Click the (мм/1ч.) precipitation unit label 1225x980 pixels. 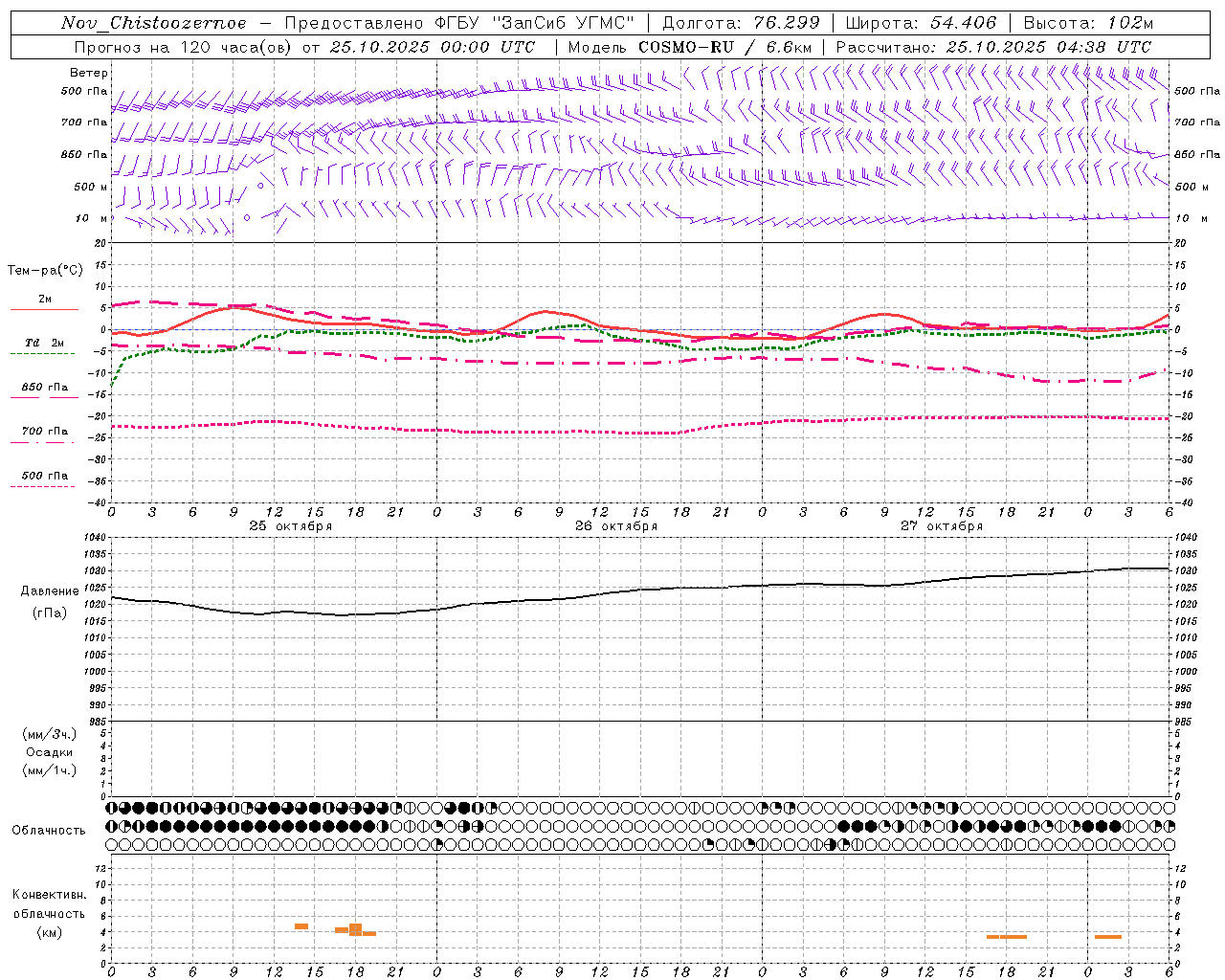click(x=50, y=770)
